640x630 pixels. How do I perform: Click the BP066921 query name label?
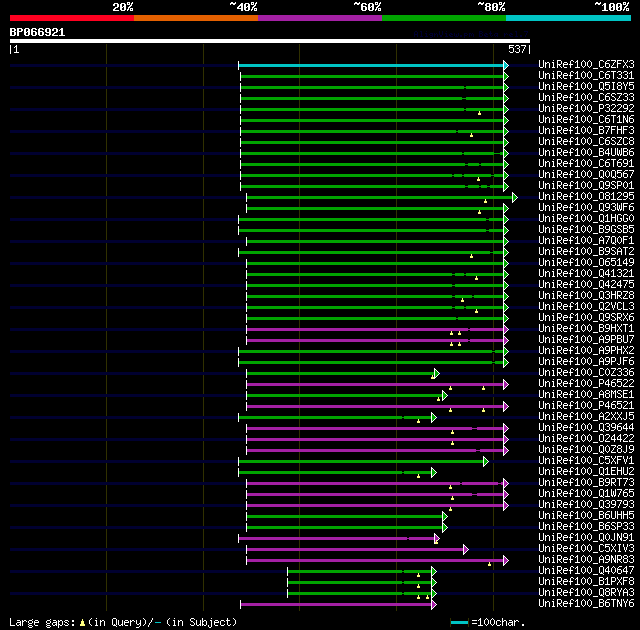[37, 32]
